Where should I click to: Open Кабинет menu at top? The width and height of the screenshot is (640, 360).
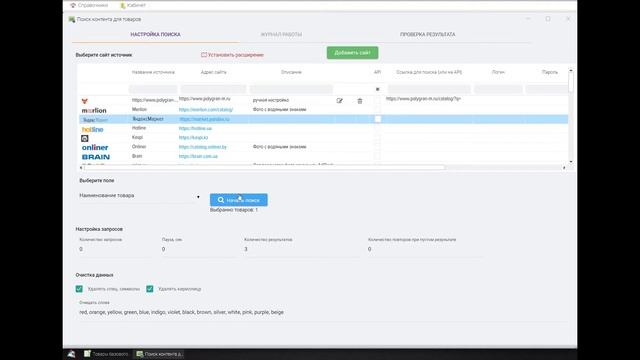click(x=133, y=5)
